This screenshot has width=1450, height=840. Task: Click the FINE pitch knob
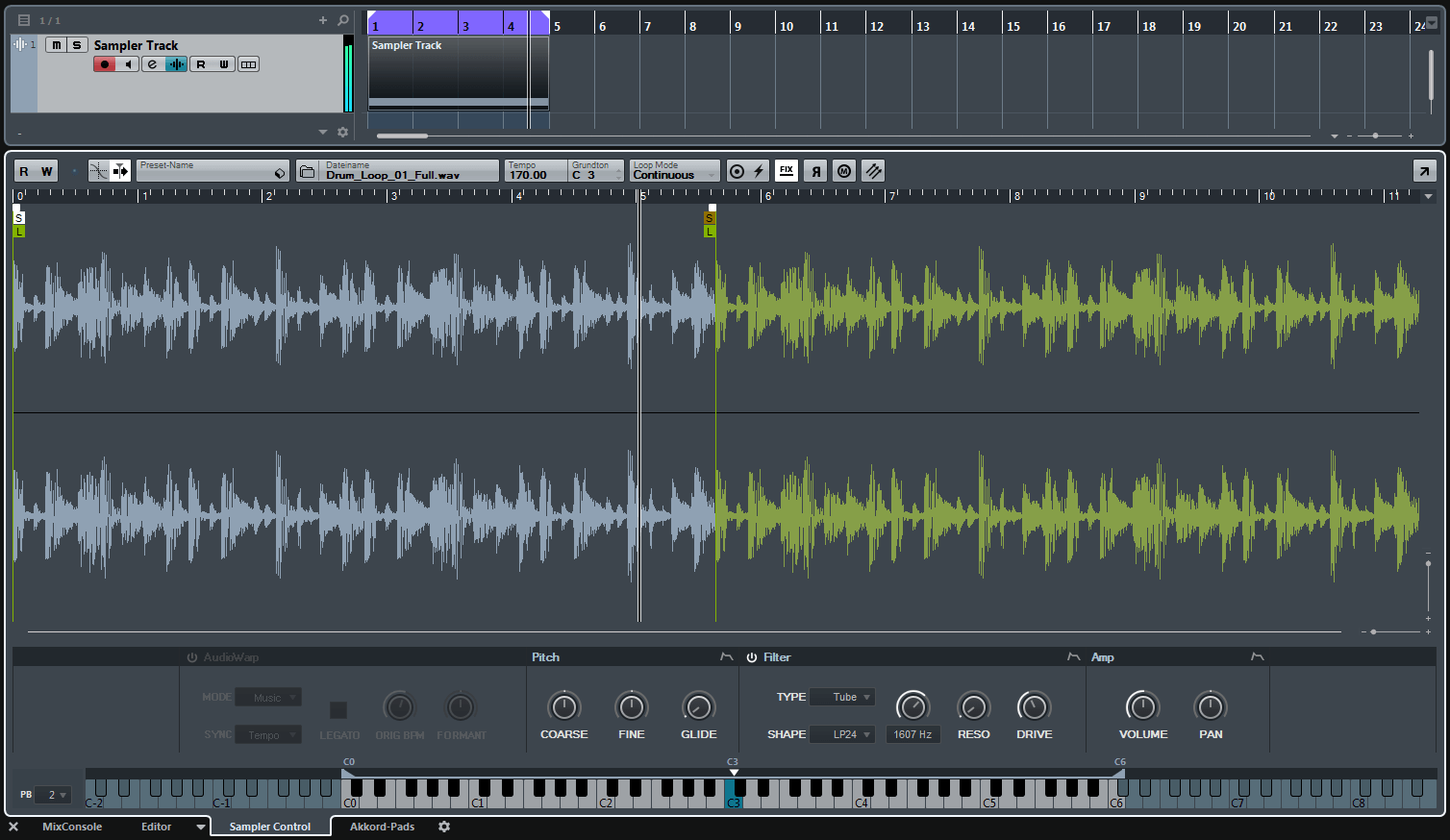[x=632, y=707]
